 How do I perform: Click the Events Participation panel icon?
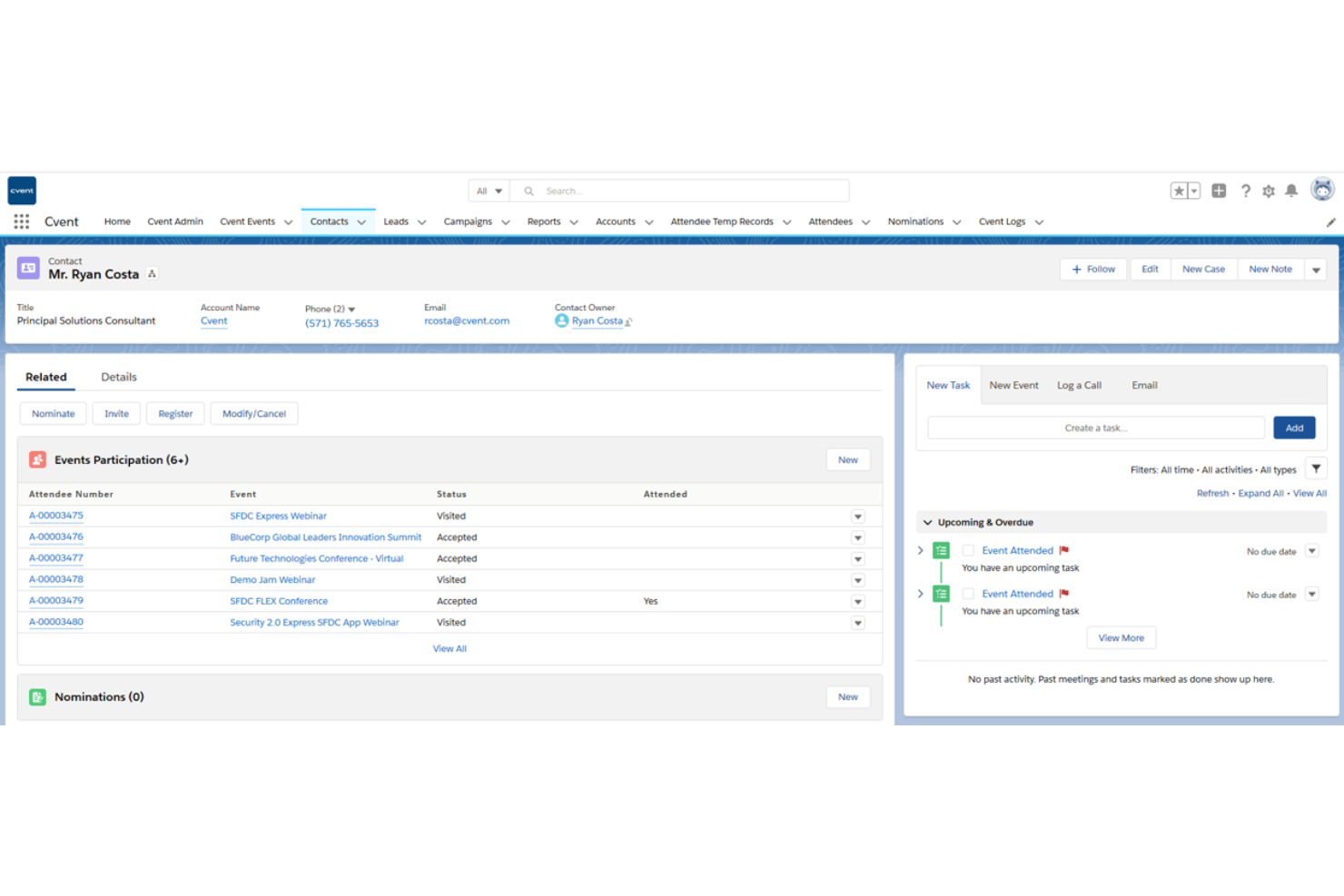tap(36, 459)
